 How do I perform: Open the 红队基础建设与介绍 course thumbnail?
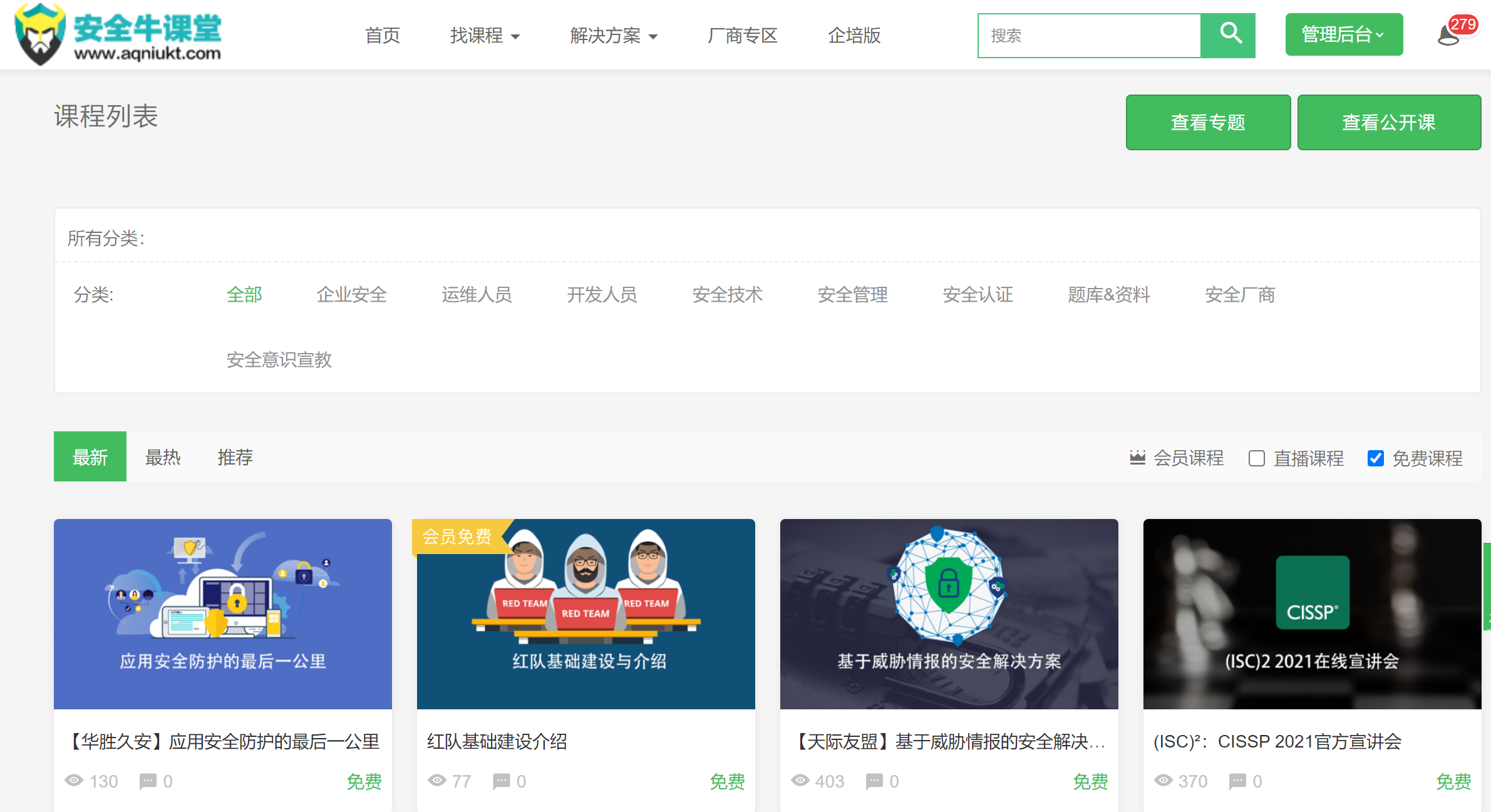point(586,614)
